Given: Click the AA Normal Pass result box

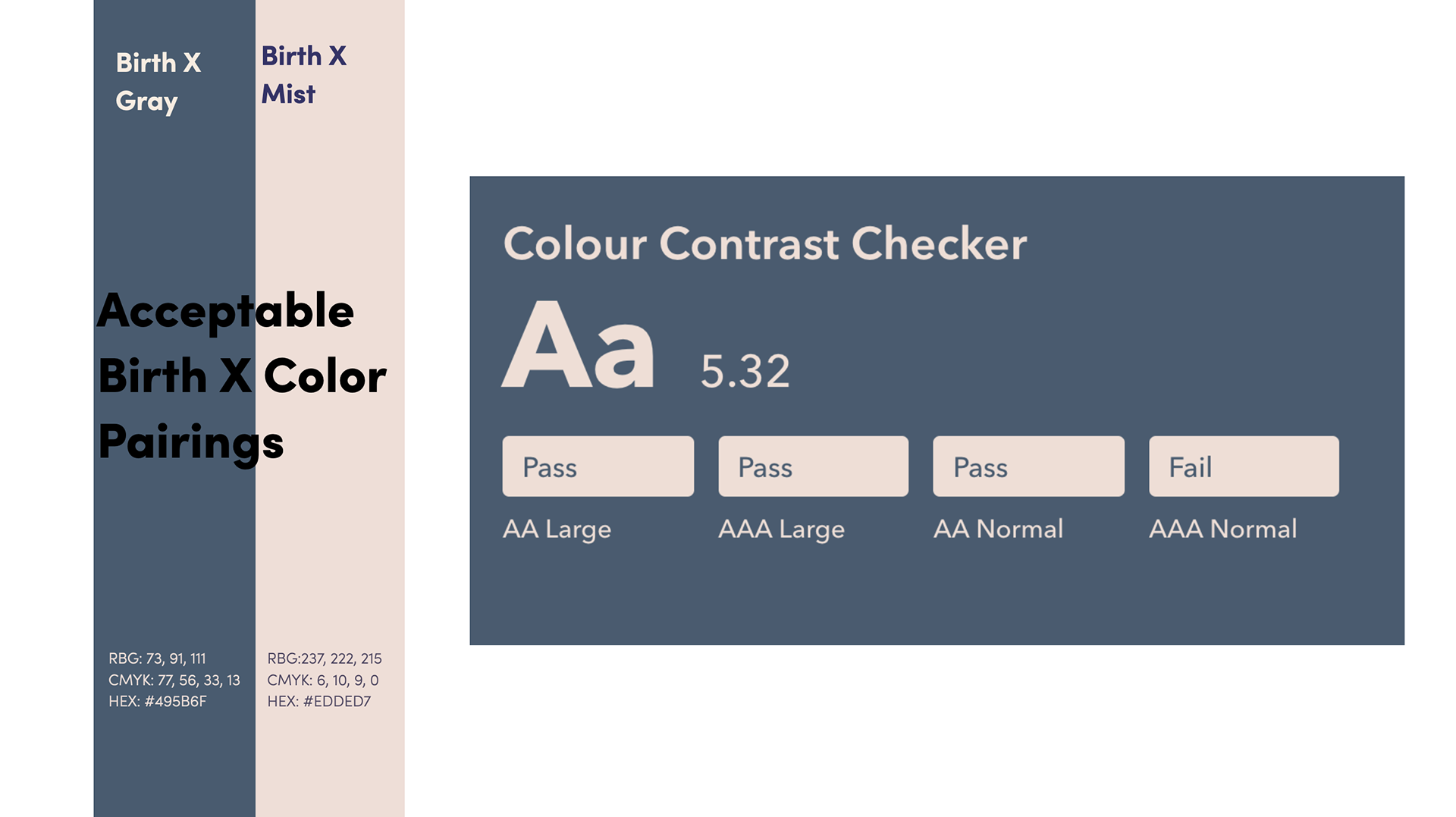Looking at the screenshot, I should click(x=1028, y=466).
